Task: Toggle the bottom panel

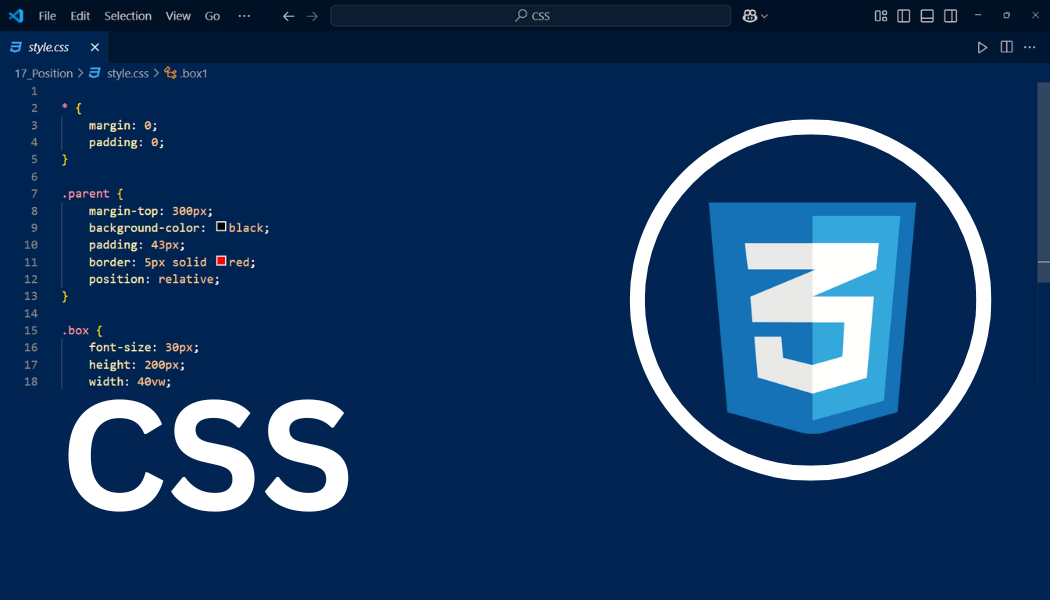Action: [927, 15]
